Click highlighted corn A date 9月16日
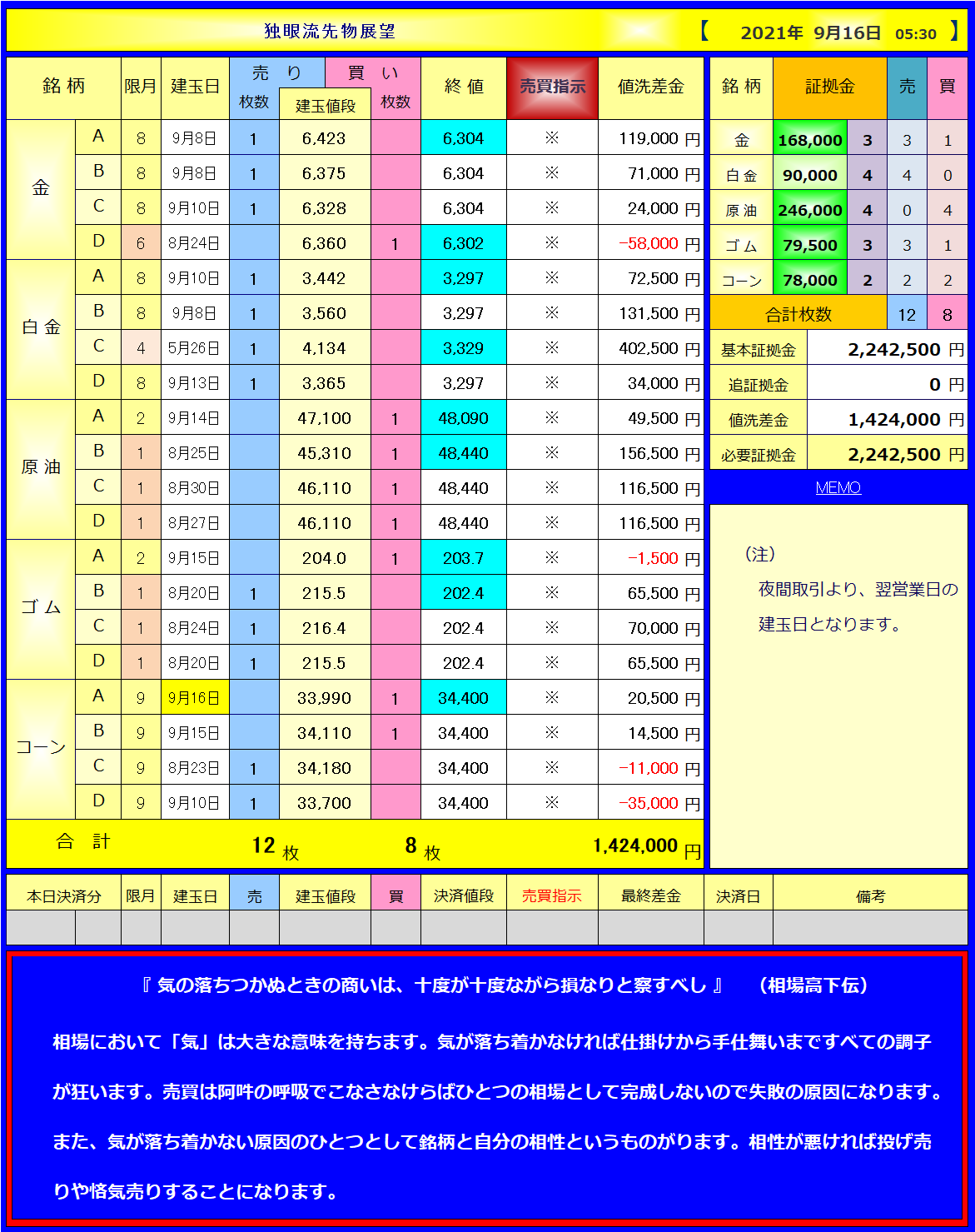The height and width of the screenshot is (1232, 975). 195,698
